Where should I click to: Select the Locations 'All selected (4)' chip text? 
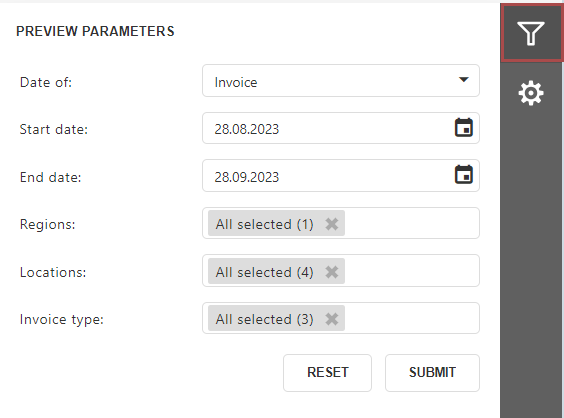(x=264, y=272)
